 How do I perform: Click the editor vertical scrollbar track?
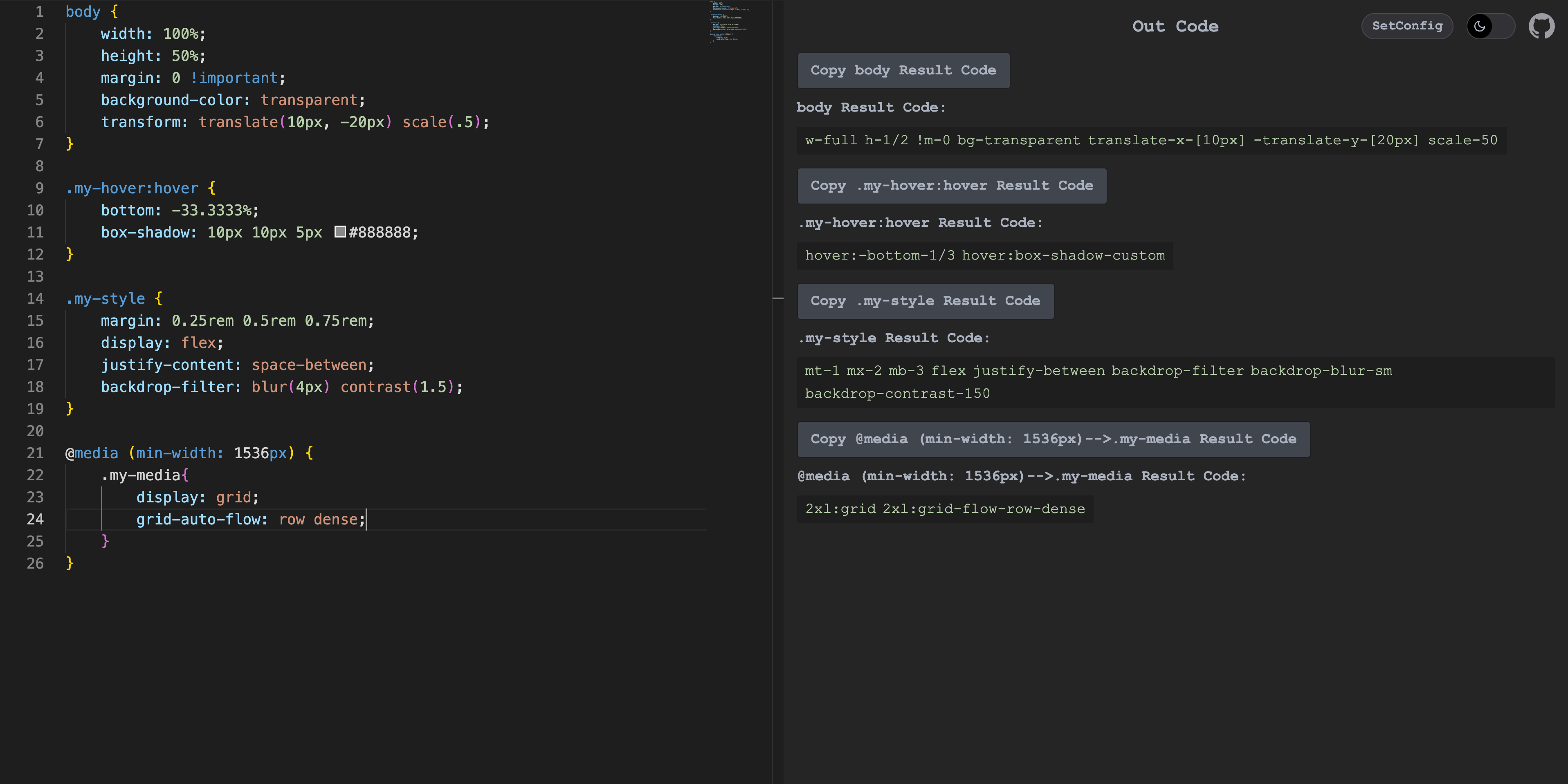click(x=778, y=392)
